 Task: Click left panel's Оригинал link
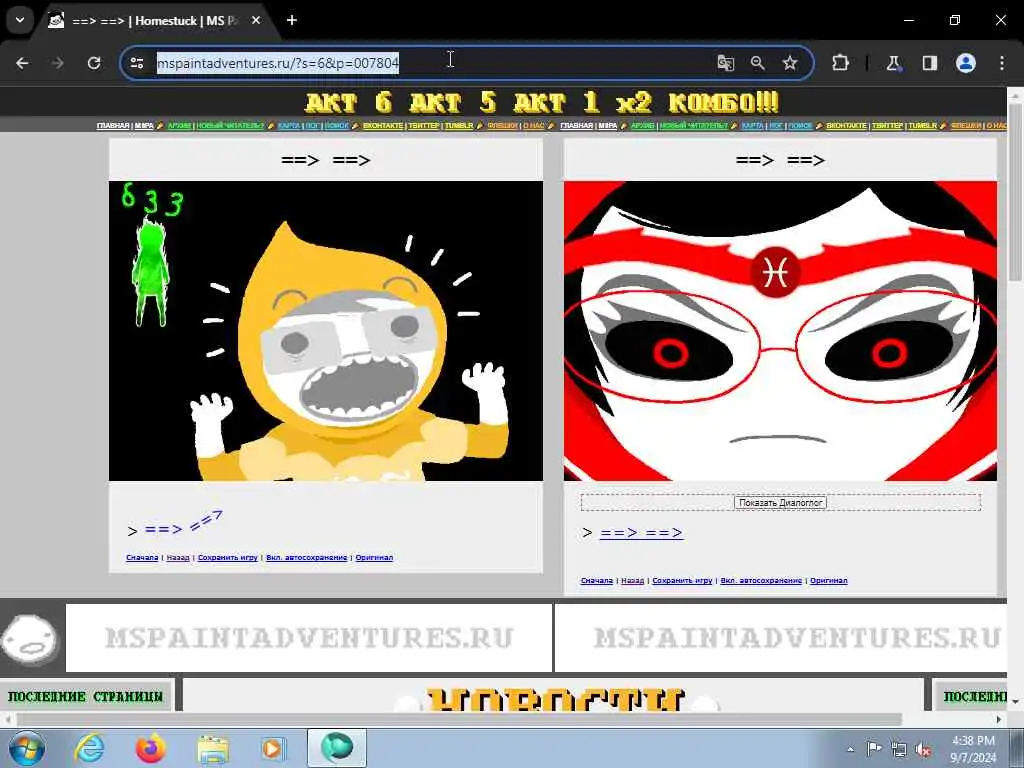(374, 558)
